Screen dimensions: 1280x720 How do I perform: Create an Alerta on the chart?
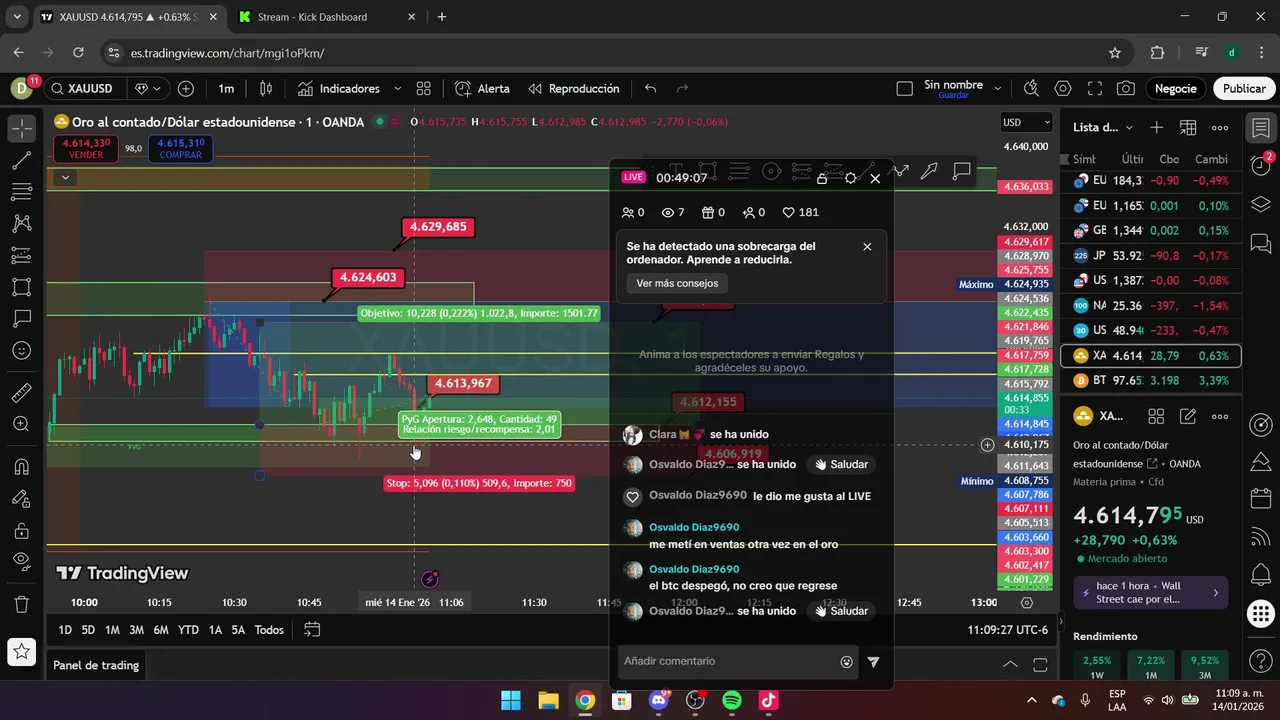point(482,89)
